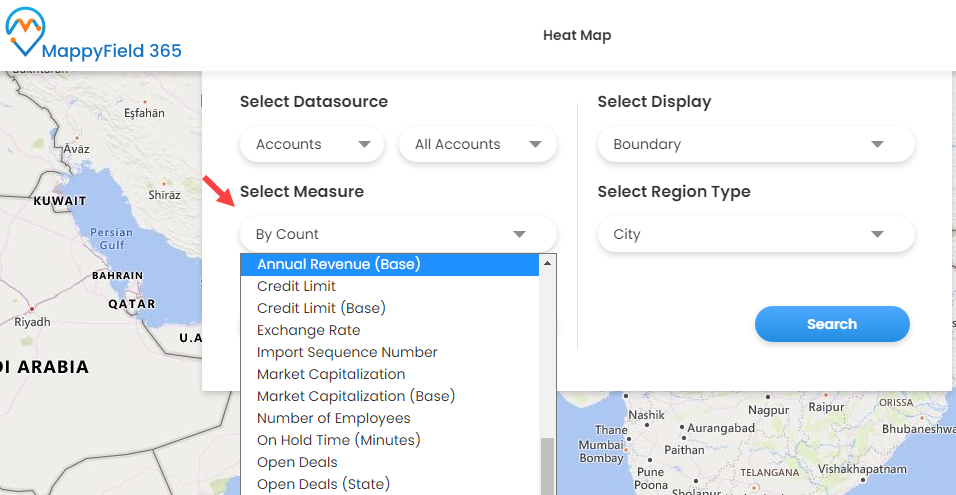This screenshot has width=956, height=495.
Task: Expand the Boundary display dropdown
Action: tap(755, 144)
